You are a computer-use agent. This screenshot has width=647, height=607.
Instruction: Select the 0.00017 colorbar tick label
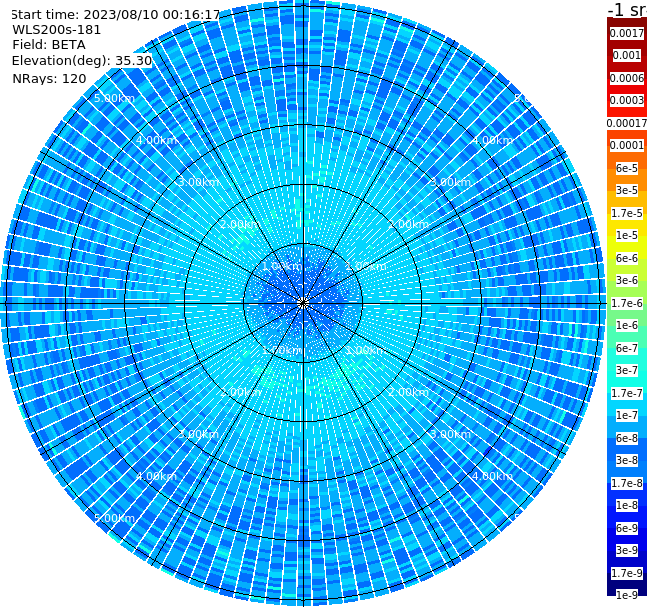click(x=627, y=123)
